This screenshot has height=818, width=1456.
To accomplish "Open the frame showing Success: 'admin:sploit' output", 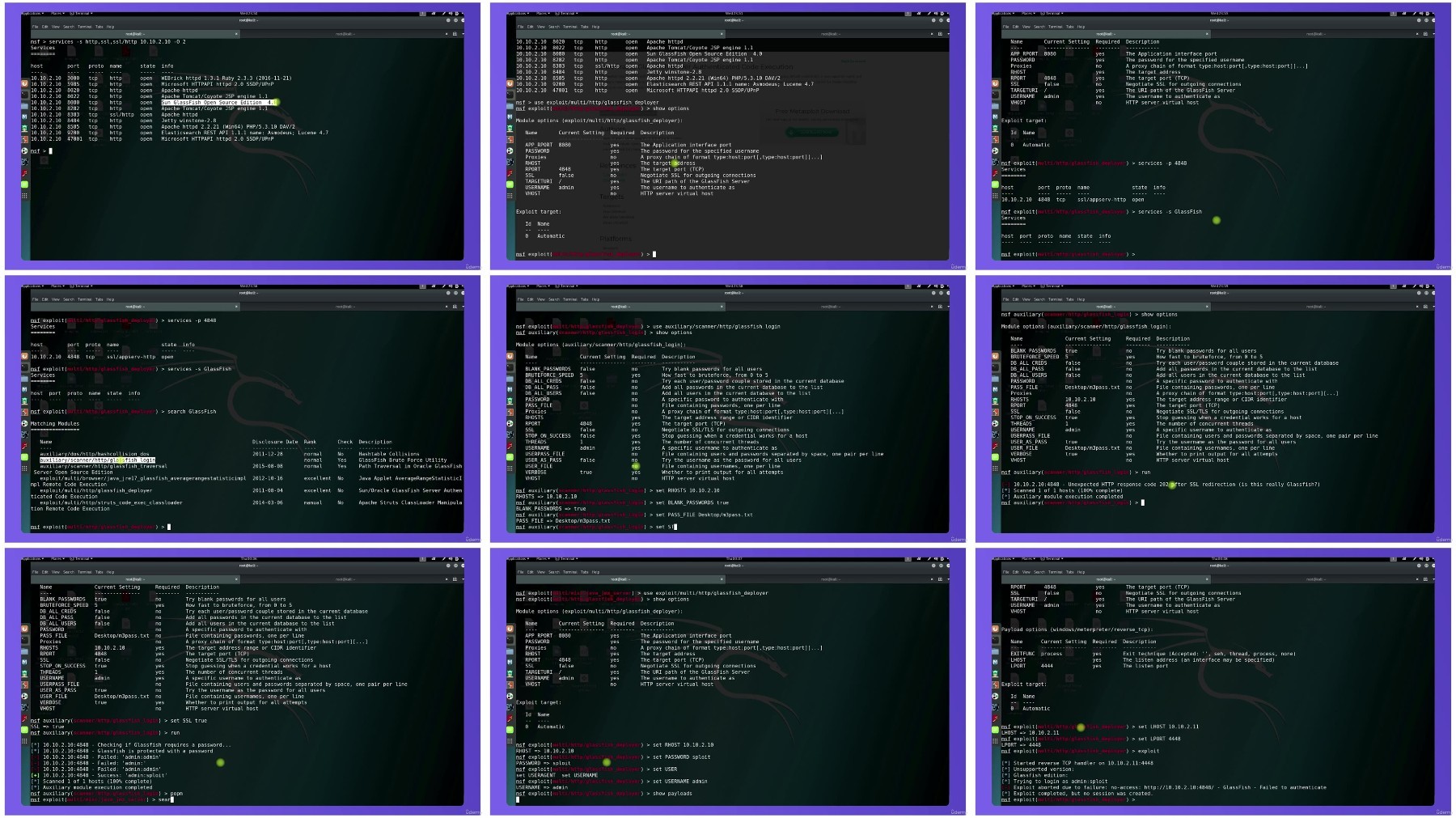I will 243,681.
